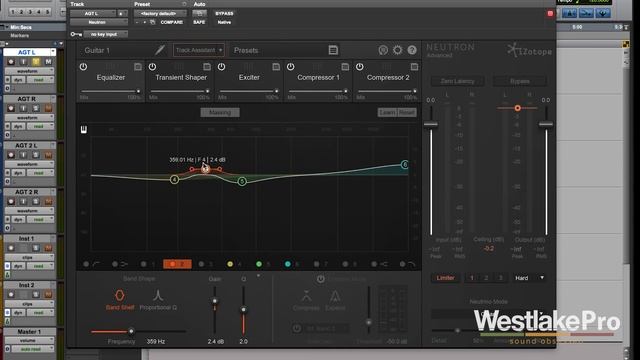
Task: Toggle the Transient Shaper power button
Action: point(152,67)
